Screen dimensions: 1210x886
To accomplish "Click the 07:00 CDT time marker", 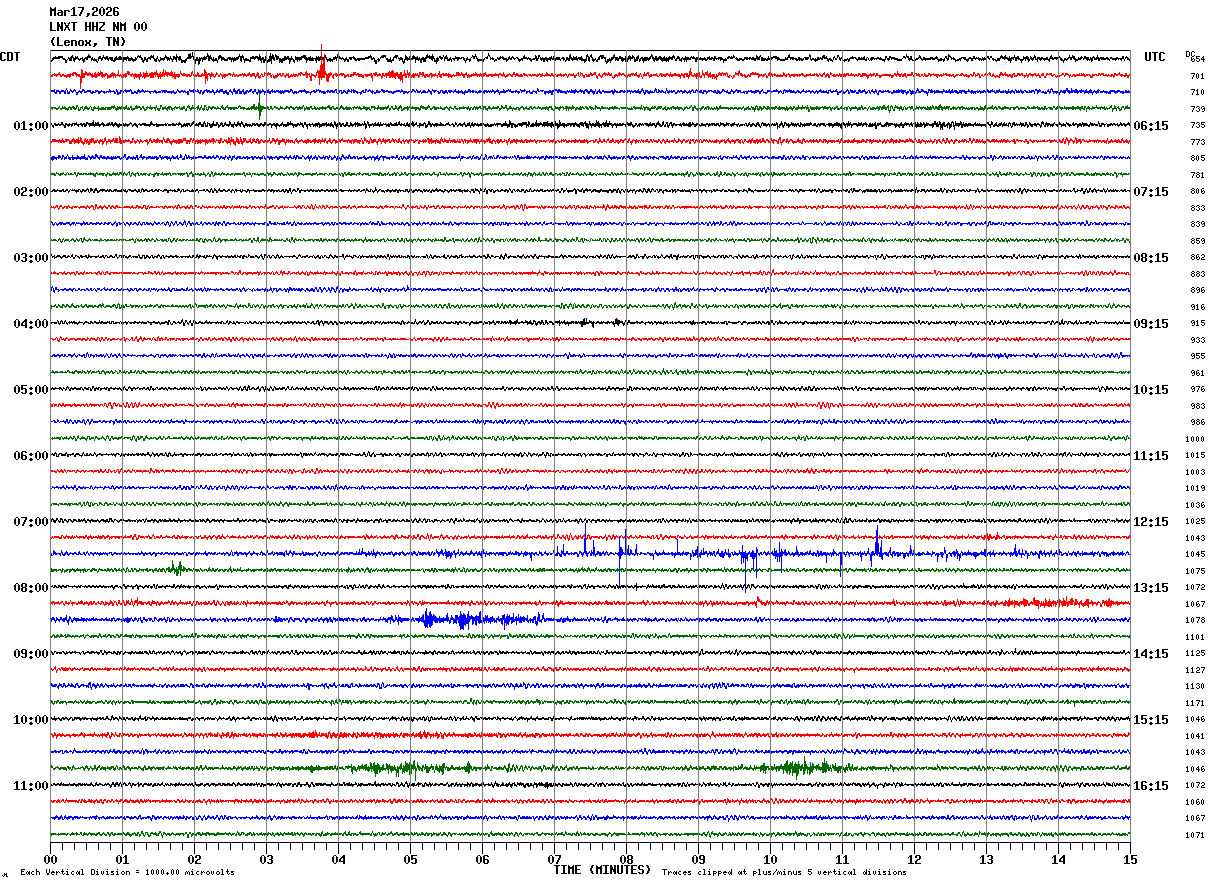I will click(x=31, y=522).
